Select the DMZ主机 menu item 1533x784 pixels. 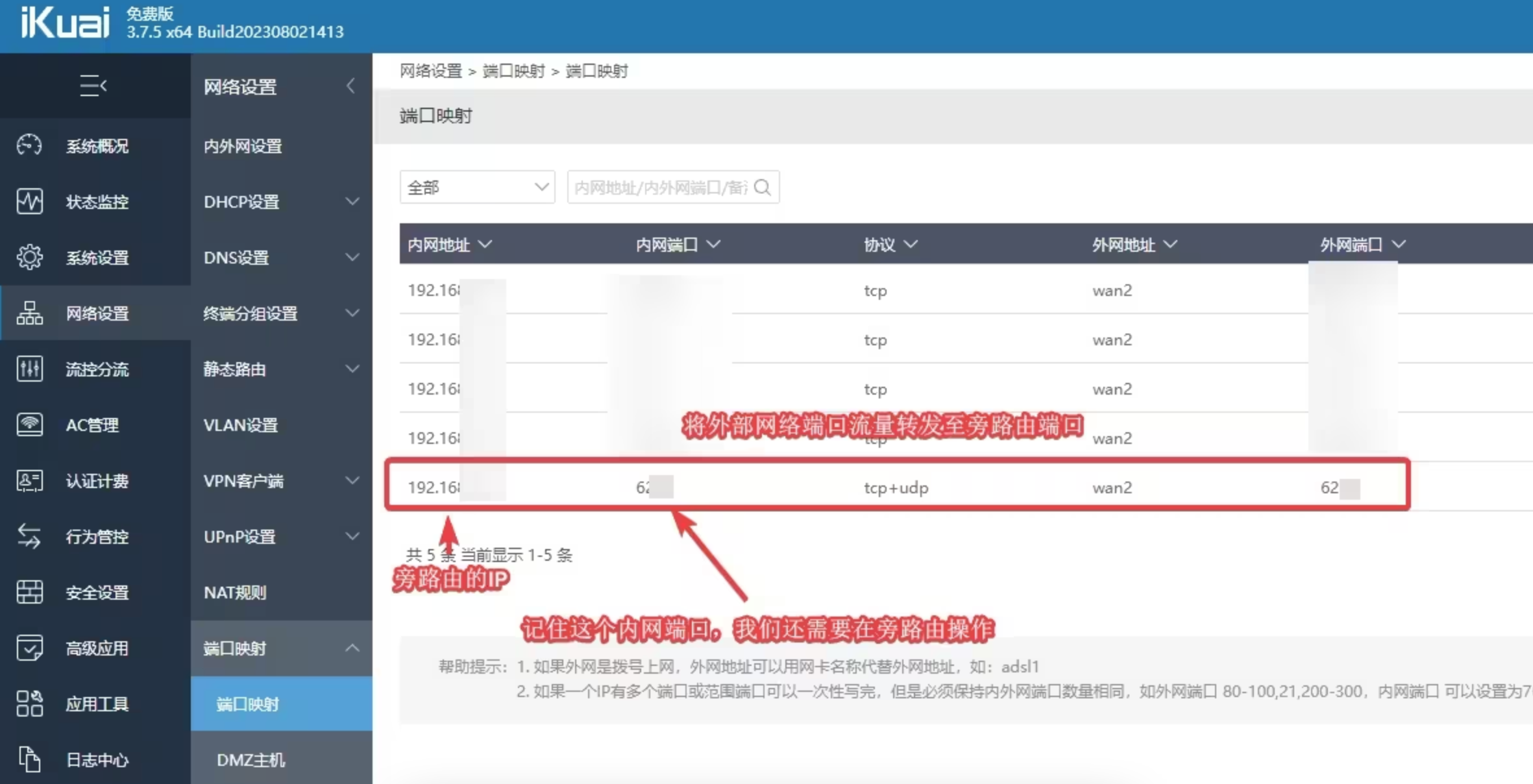pos(251,759)
